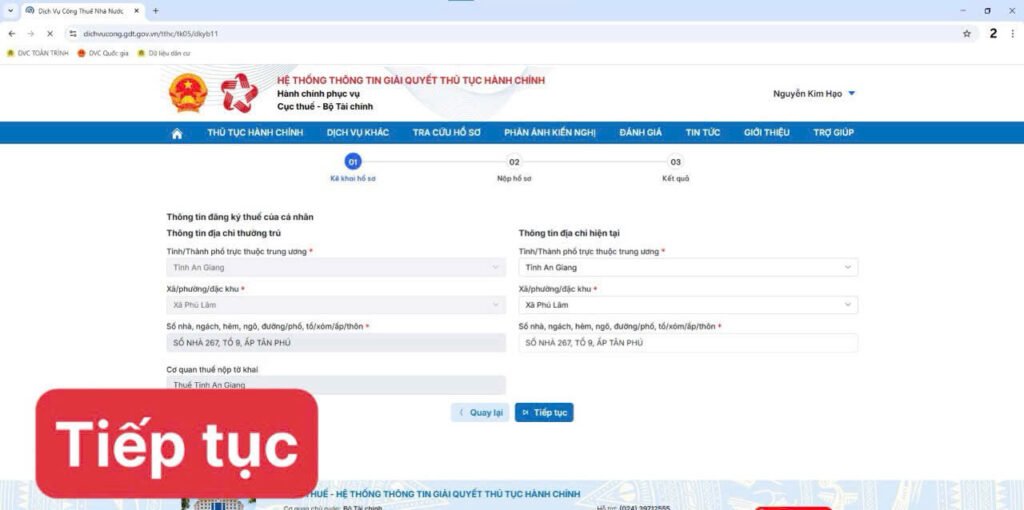Click the home icon in navigation bar
This screenshot has width=1024, height=510.
click(177, 133)
